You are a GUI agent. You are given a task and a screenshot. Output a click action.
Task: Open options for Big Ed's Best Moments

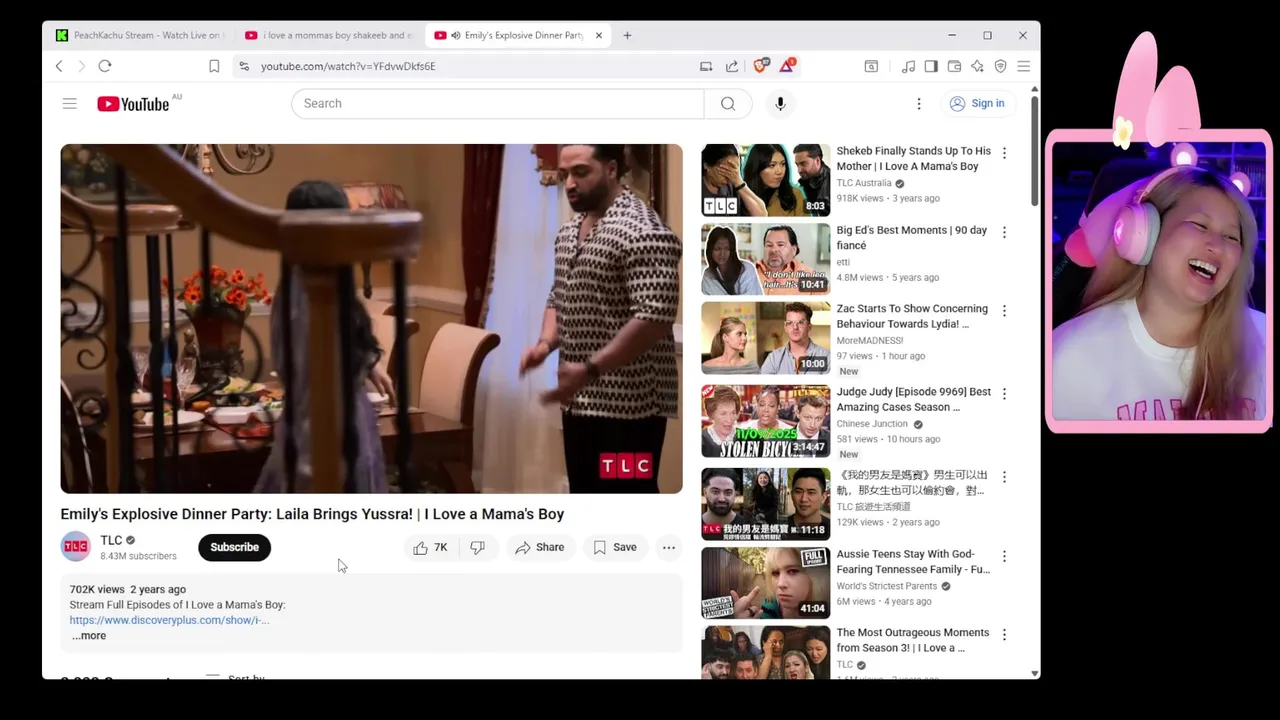(1005, 232)
